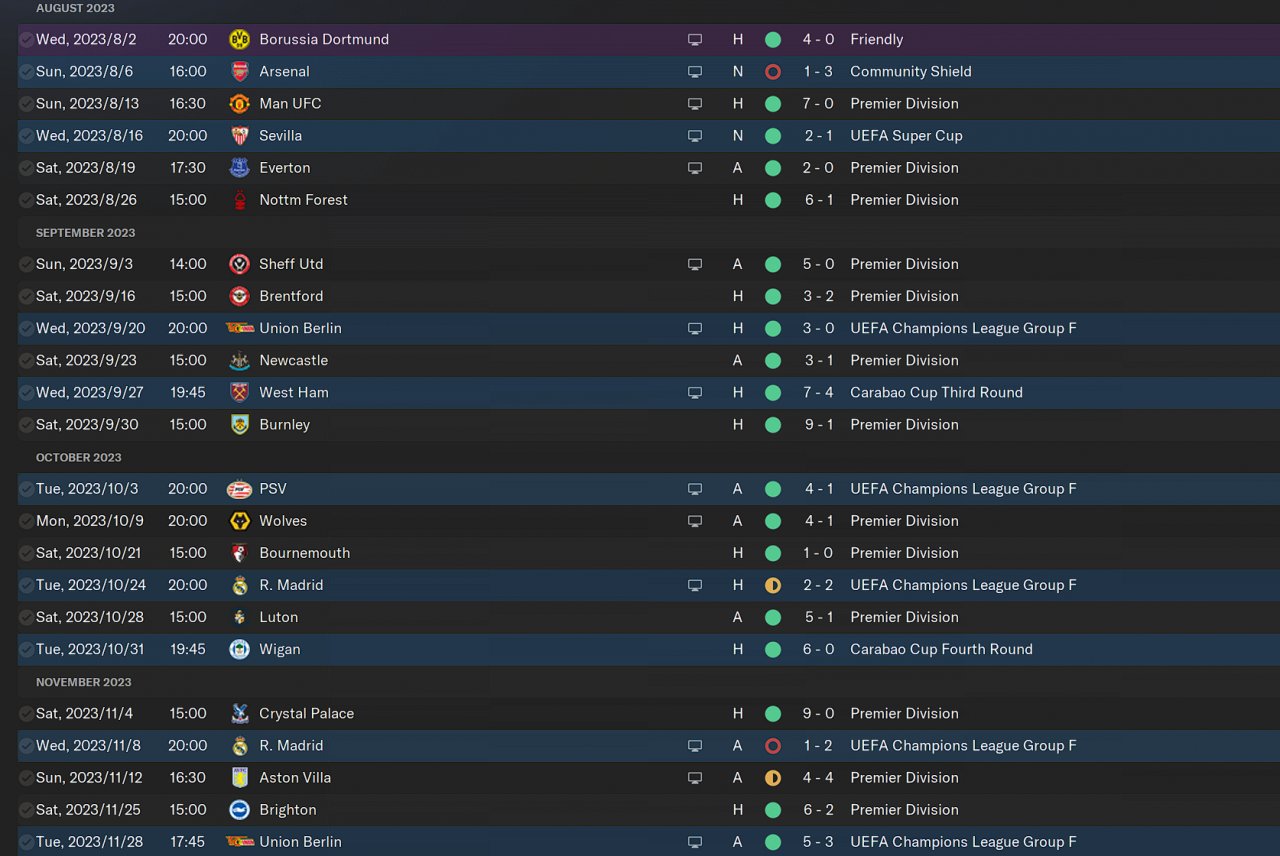Open the Carabao Cup Third Round competition

click(936, 393)
